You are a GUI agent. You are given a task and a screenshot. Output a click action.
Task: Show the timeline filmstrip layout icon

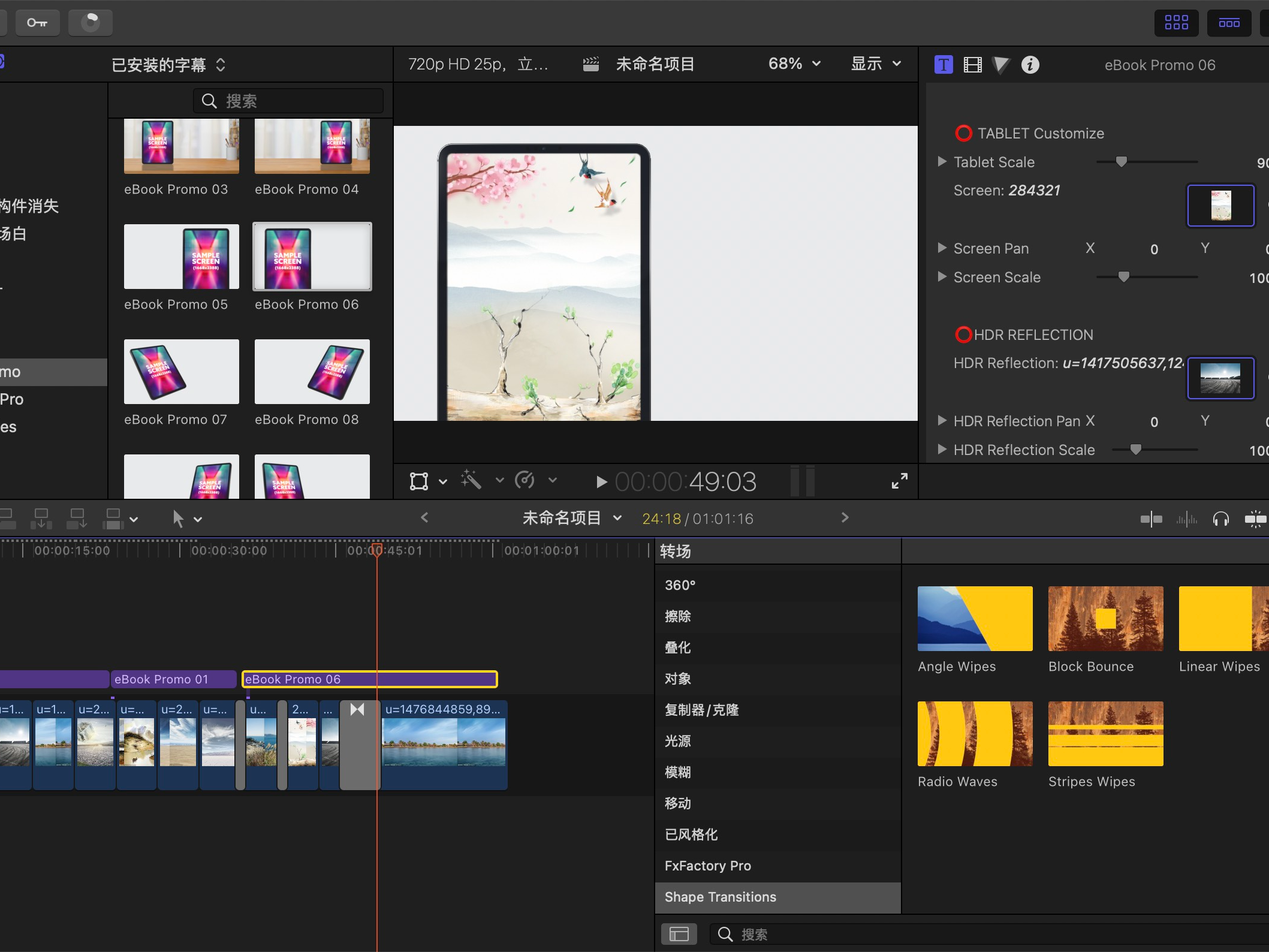pos(1229,23)
